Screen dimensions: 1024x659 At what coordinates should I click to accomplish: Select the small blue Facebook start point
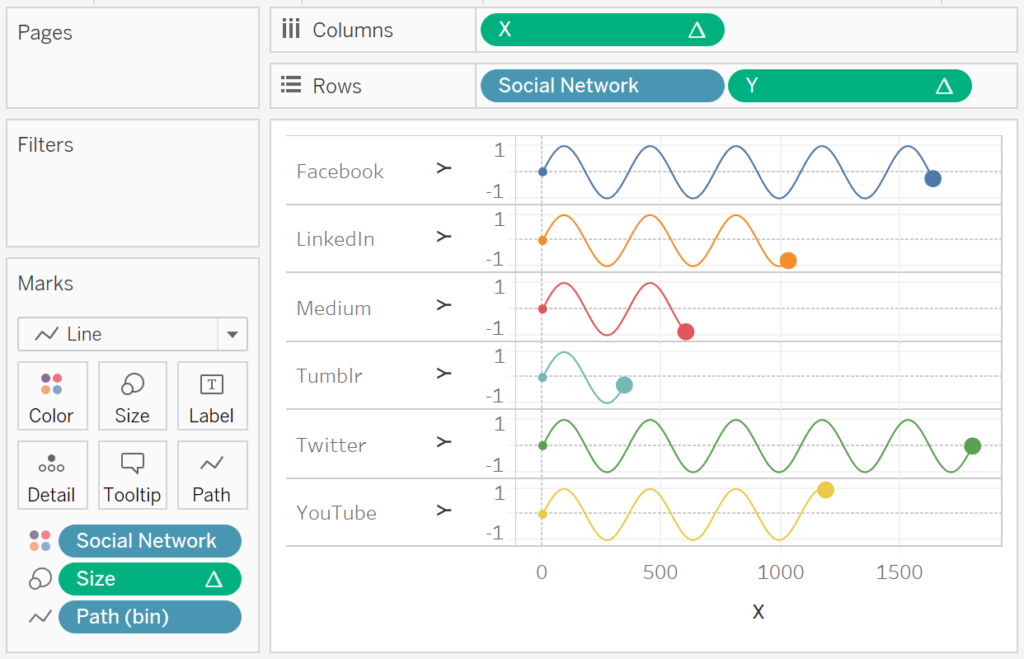pyautogui.click(x=543, y=172)
